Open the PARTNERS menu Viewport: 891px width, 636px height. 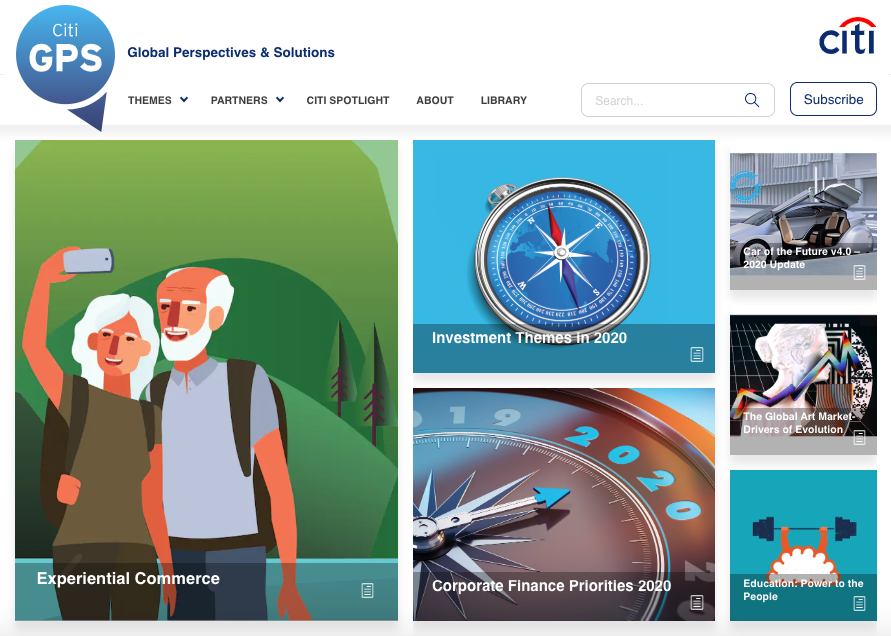pos(239,100)
